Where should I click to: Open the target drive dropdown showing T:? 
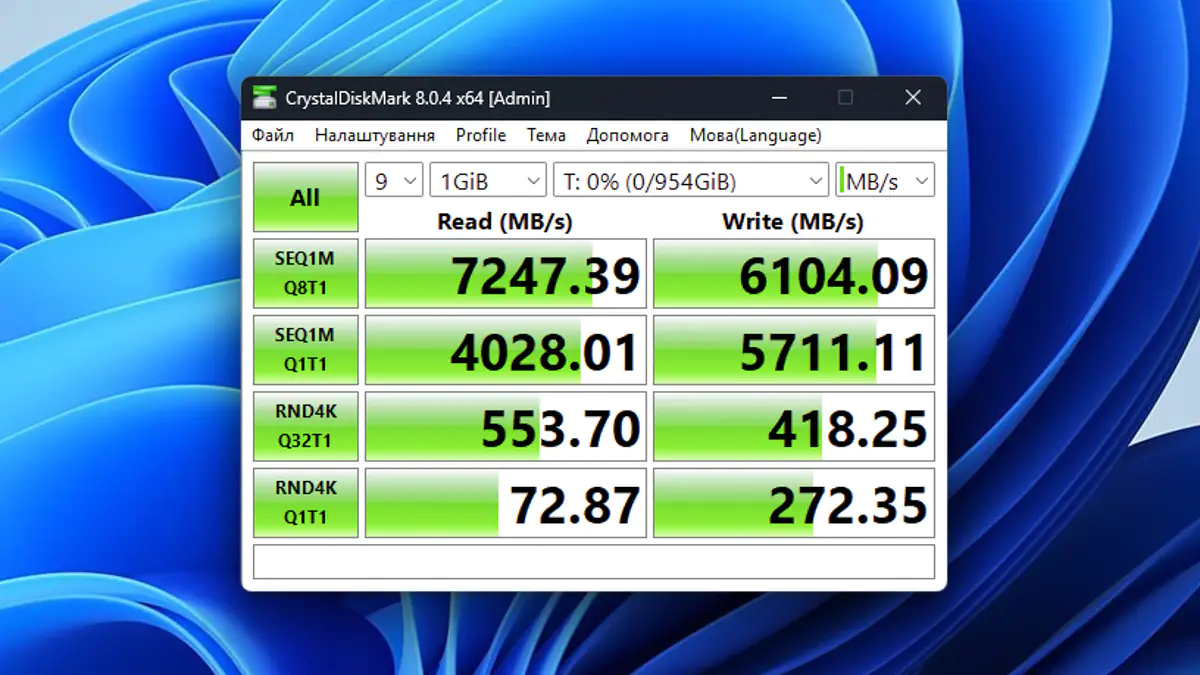pyautogui.click(x=690, y=180)
